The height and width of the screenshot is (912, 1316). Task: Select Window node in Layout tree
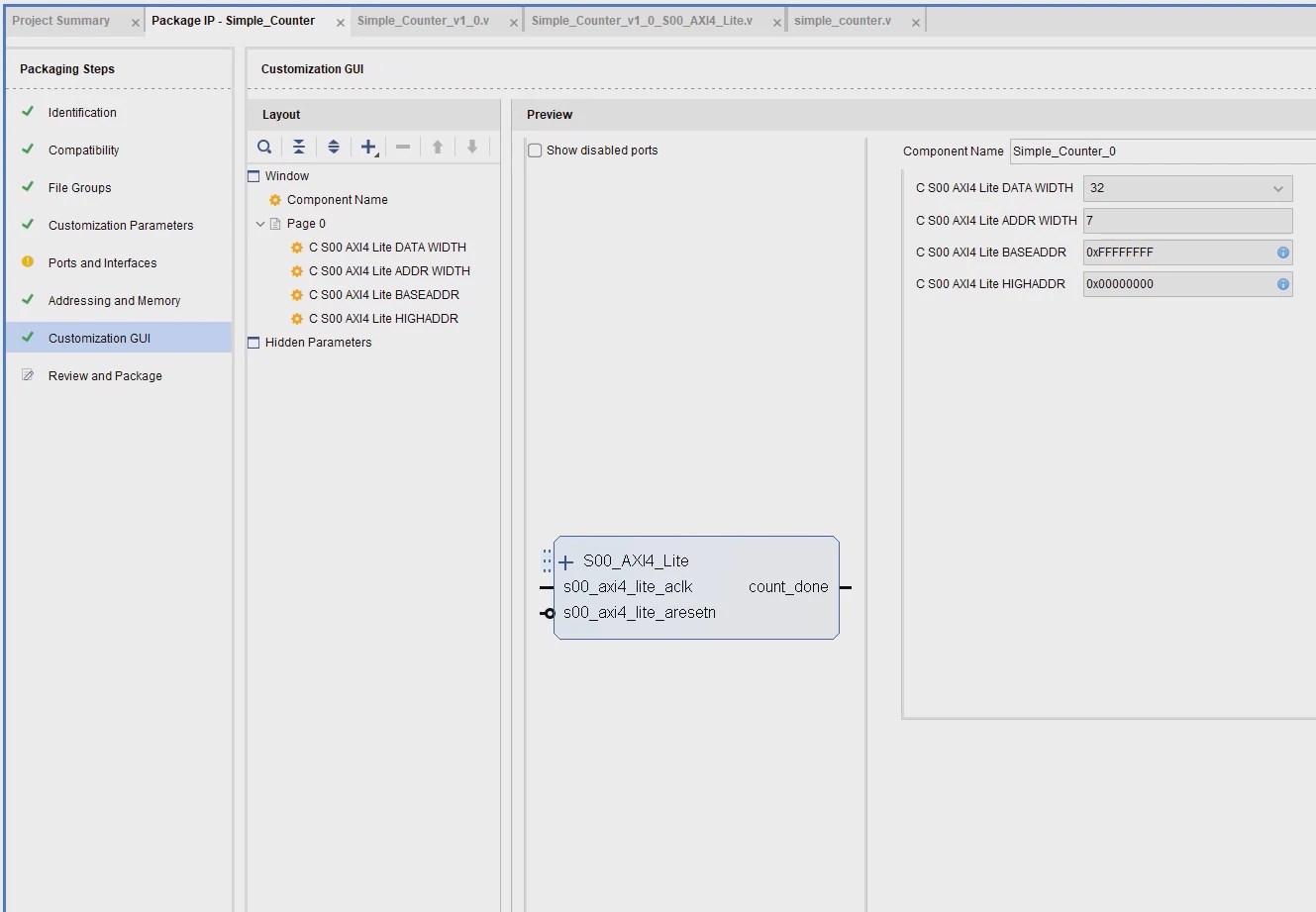coord(287,176)
